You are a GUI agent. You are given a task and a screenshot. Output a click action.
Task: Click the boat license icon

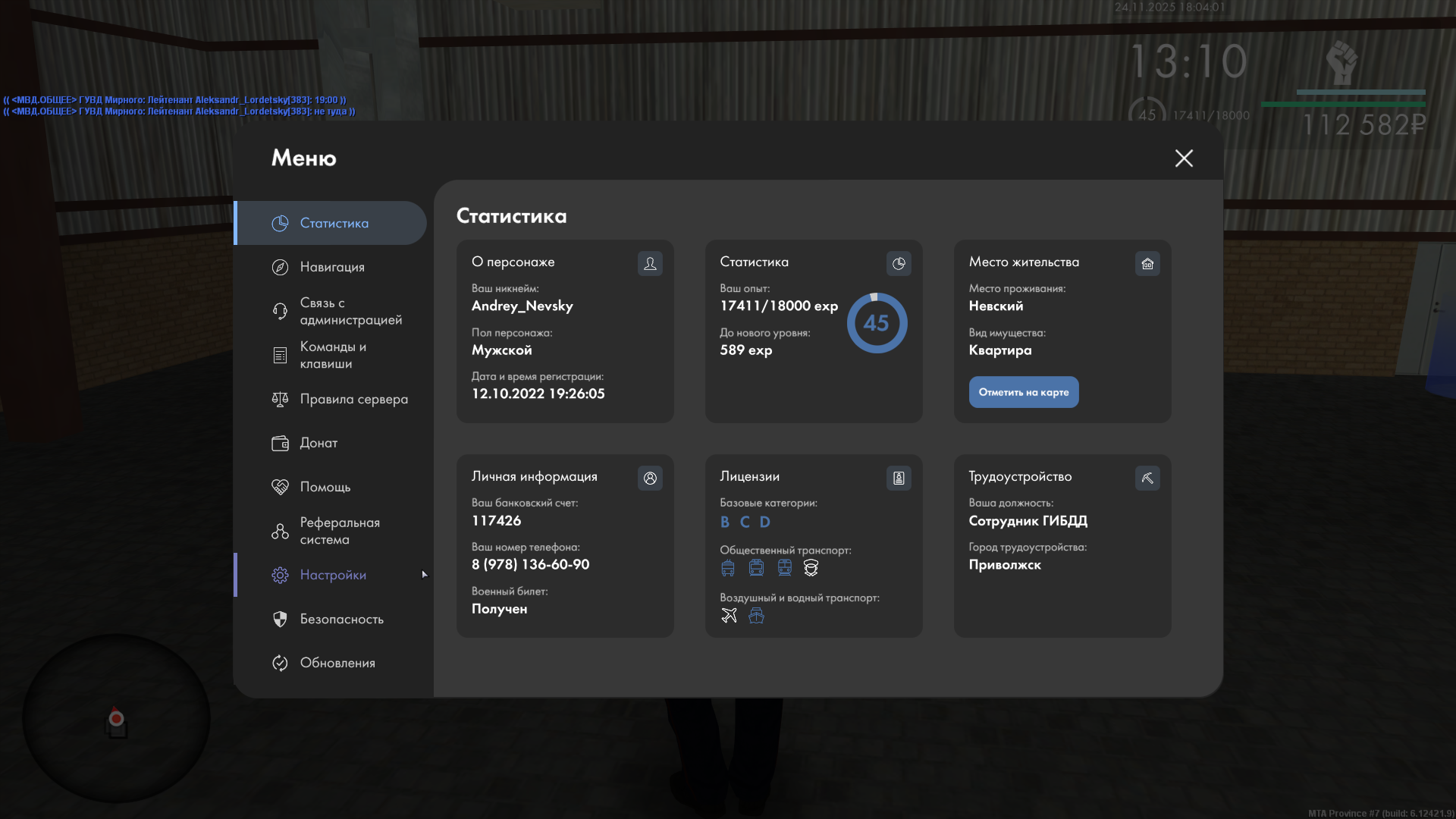pyautogui.click(x=756, y=615)
